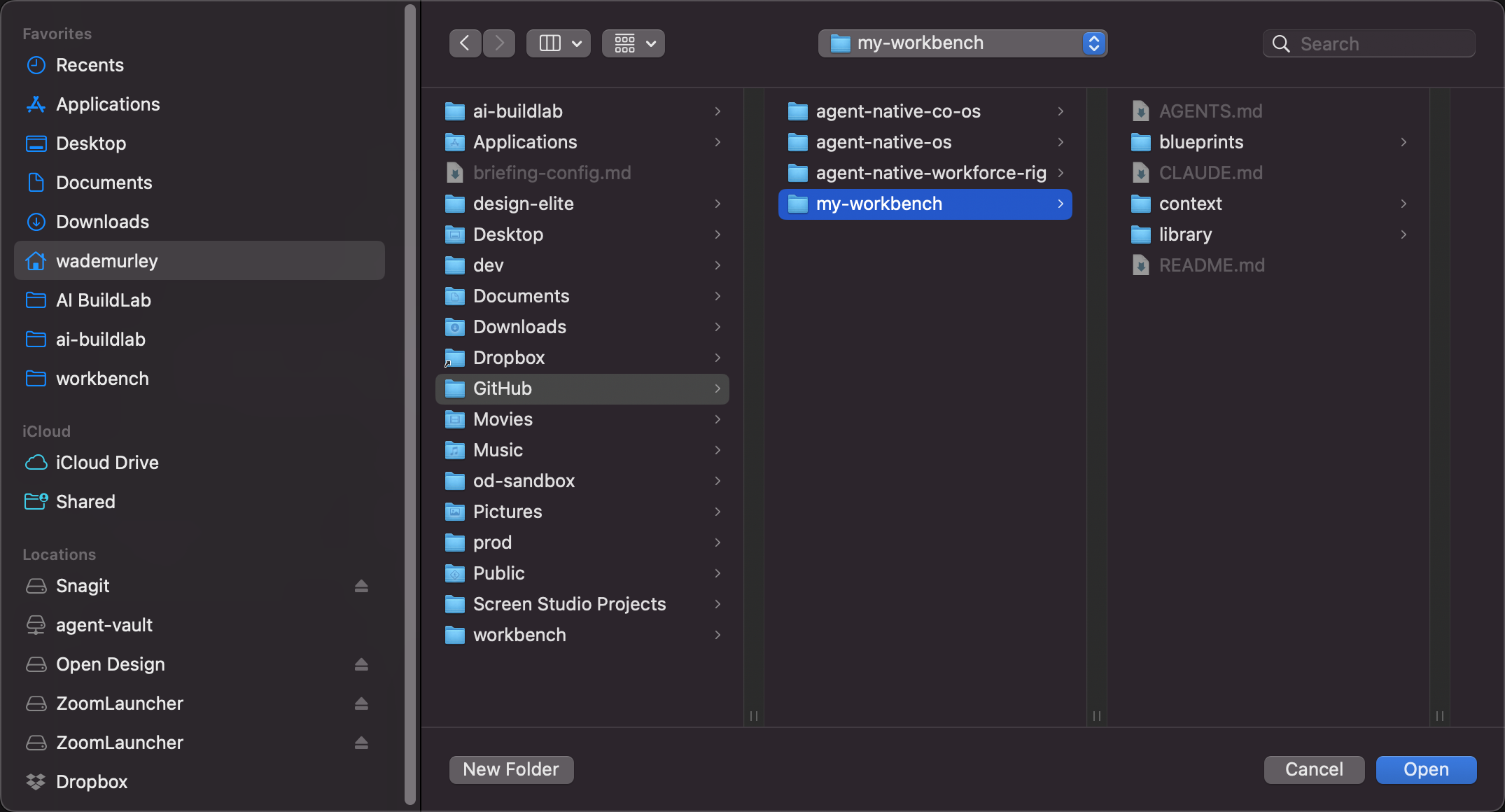Select Desktop in sidebar Favorites
The height and width of the screenshot is (812, 1505).
(199, 143)
